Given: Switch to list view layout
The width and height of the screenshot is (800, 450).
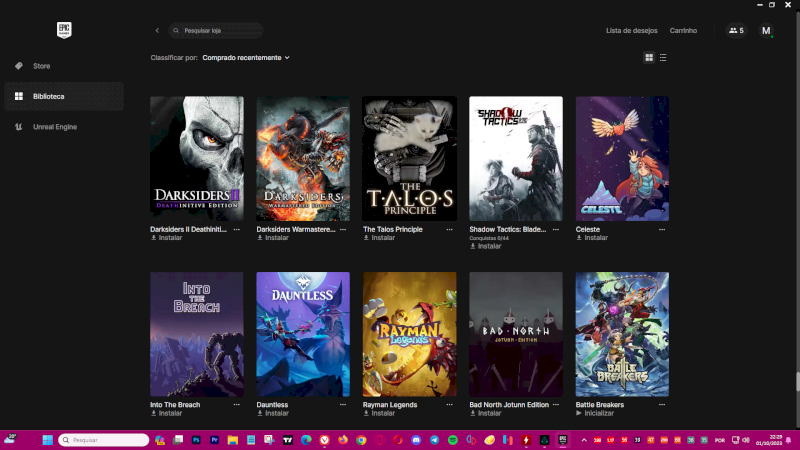Looking at the screenshot, I should coord(663,58).
